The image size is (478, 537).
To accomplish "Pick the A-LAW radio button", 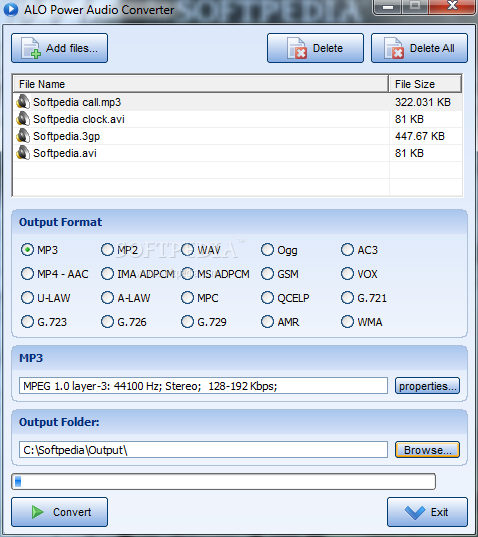I will coord(125,298).
